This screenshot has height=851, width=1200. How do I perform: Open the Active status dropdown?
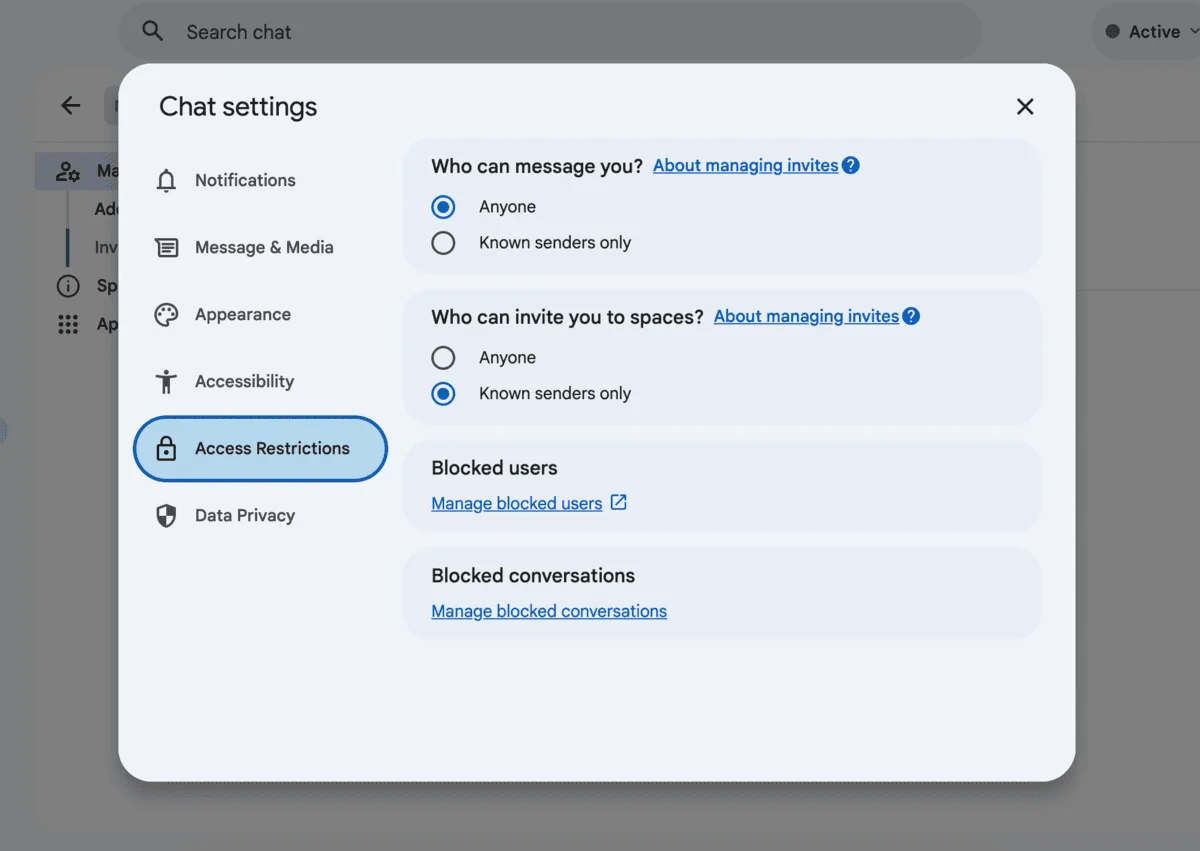coord(1155,31)
